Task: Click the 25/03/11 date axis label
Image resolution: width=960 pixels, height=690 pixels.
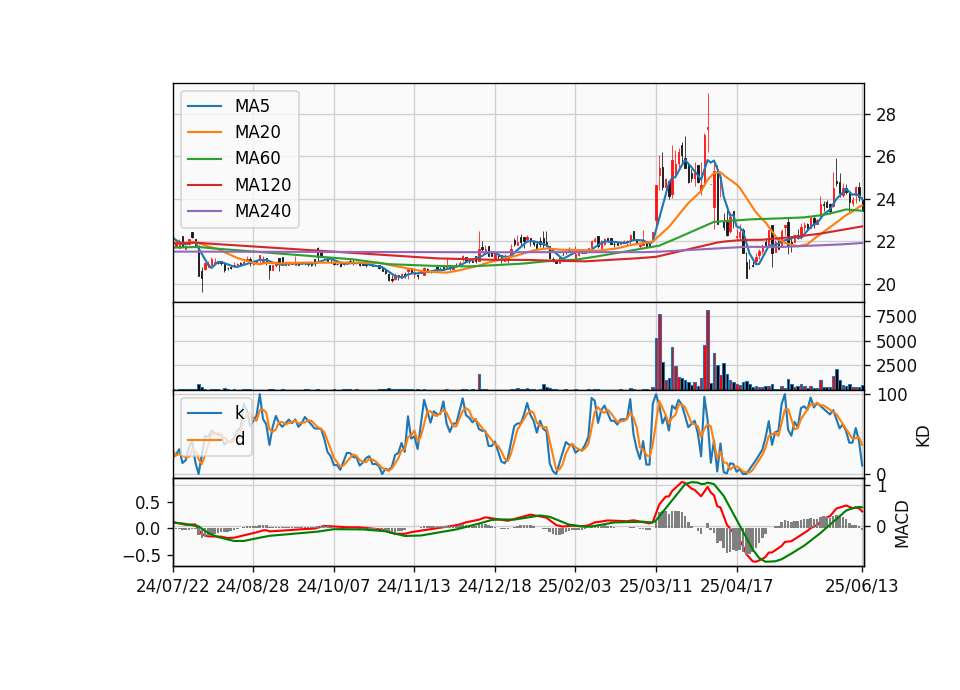Action: coord(656,586)
